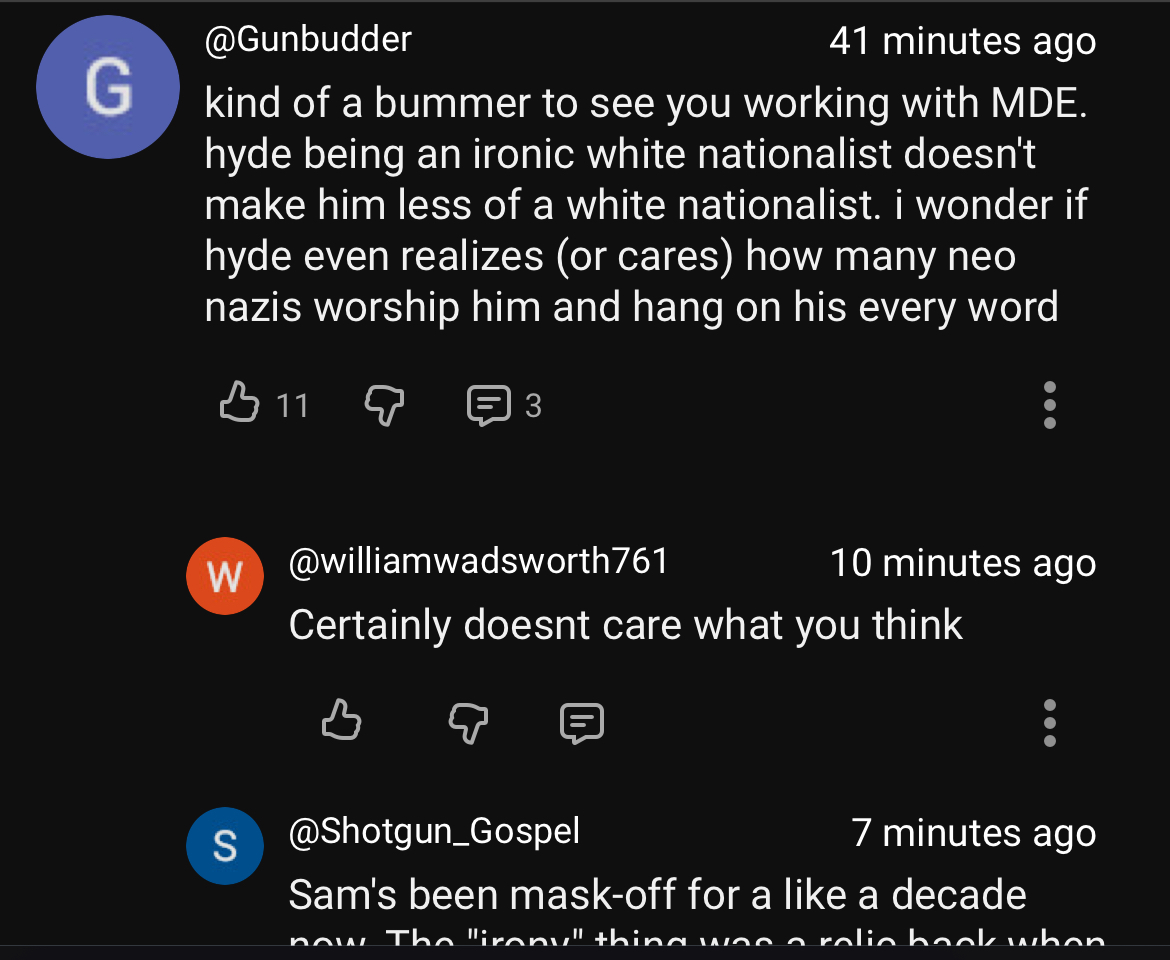Click the blue S avatar
This screenshot has width=1170, height=960.
(x=225, y=846)
